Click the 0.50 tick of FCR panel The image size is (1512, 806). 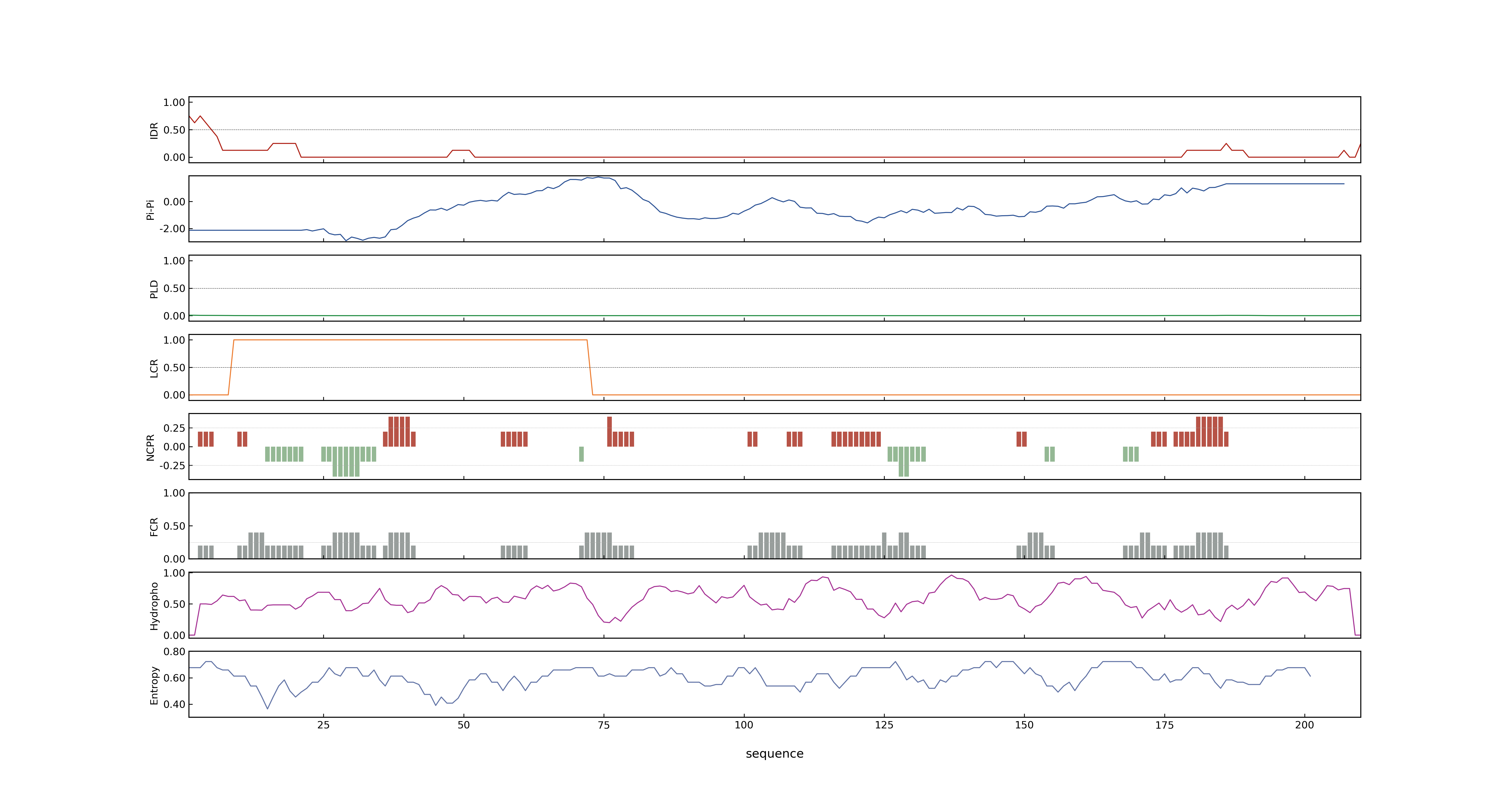point(174,526)
